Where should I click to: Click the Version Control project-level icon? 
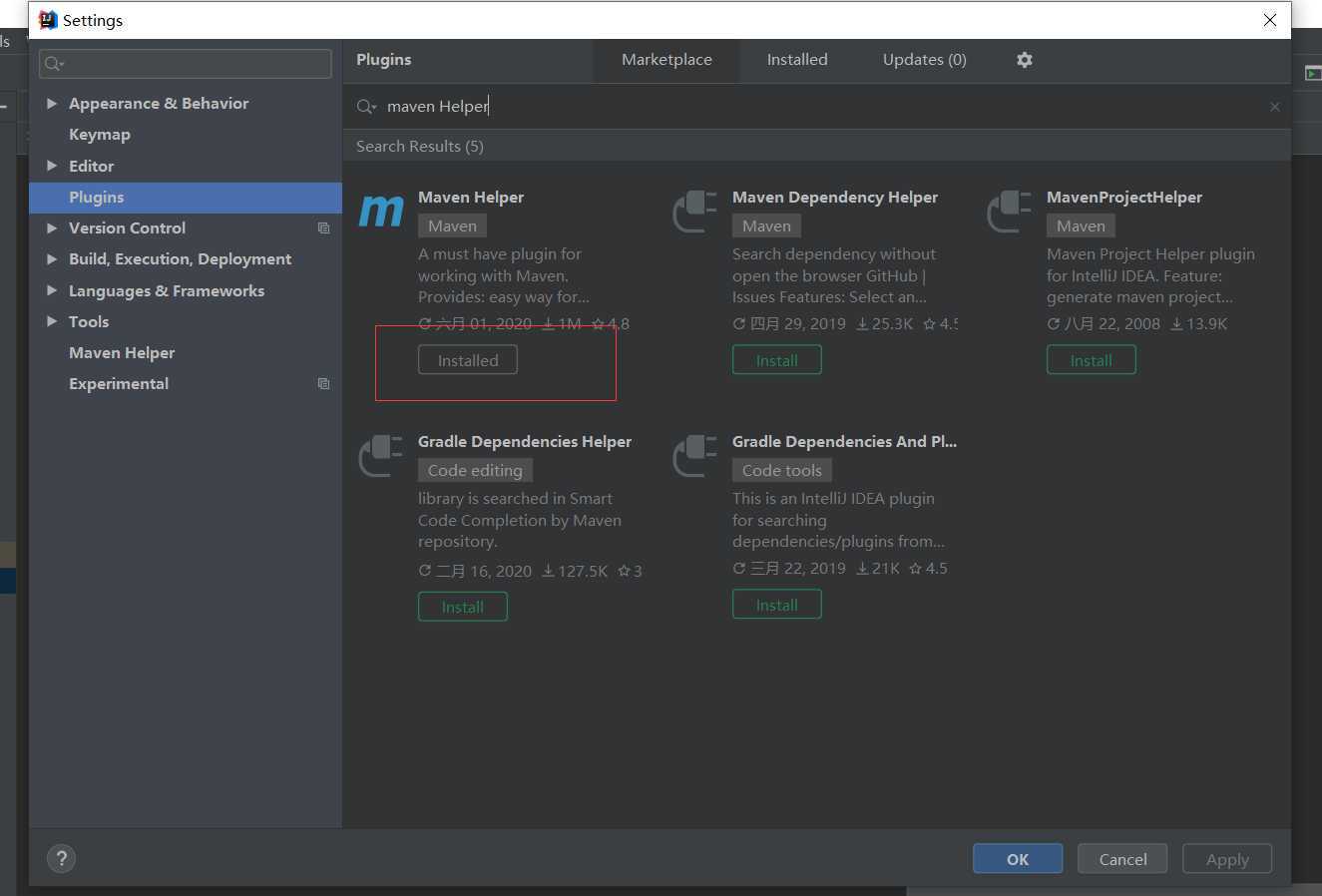pyautogui.click(x=323, y=228)
